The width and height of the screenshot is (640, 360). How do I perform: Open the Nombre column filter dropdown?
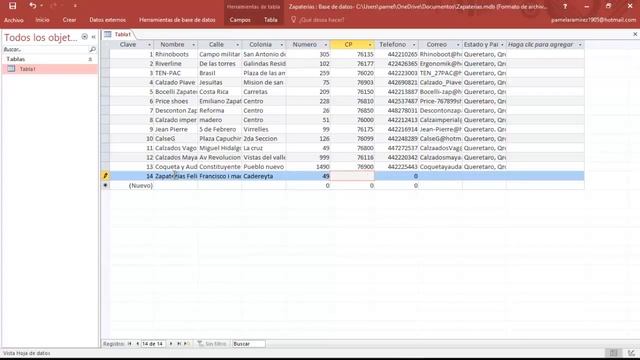(193, 44)
